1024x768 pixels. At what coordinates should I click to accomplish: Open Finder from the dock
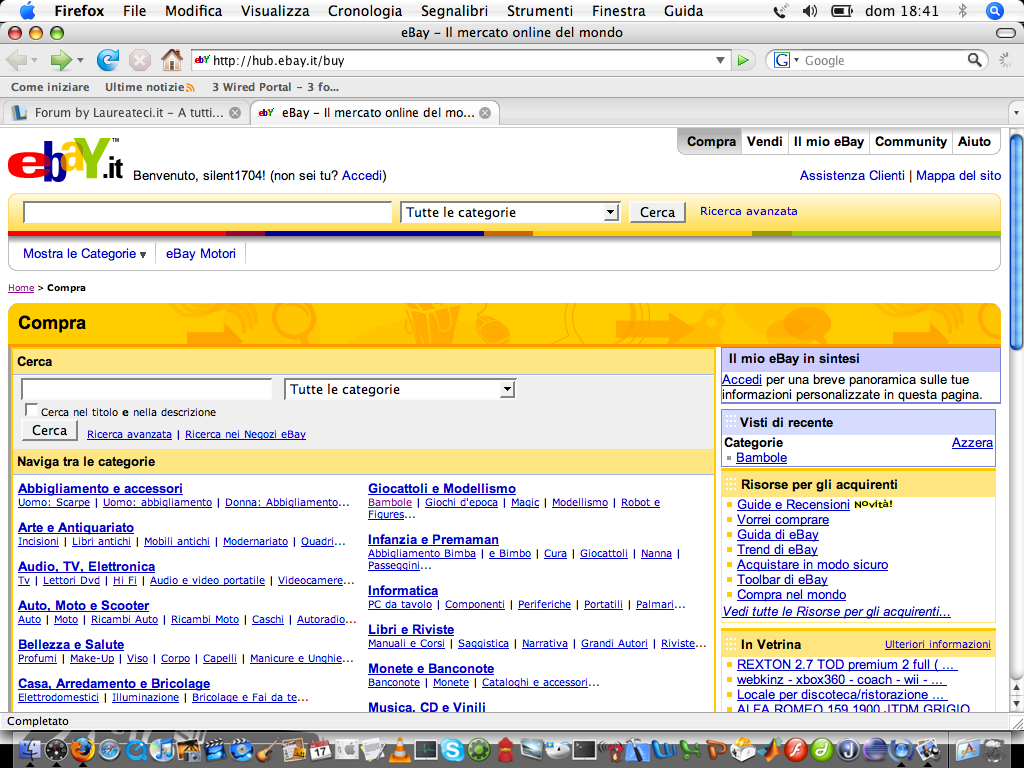[30, 750]
